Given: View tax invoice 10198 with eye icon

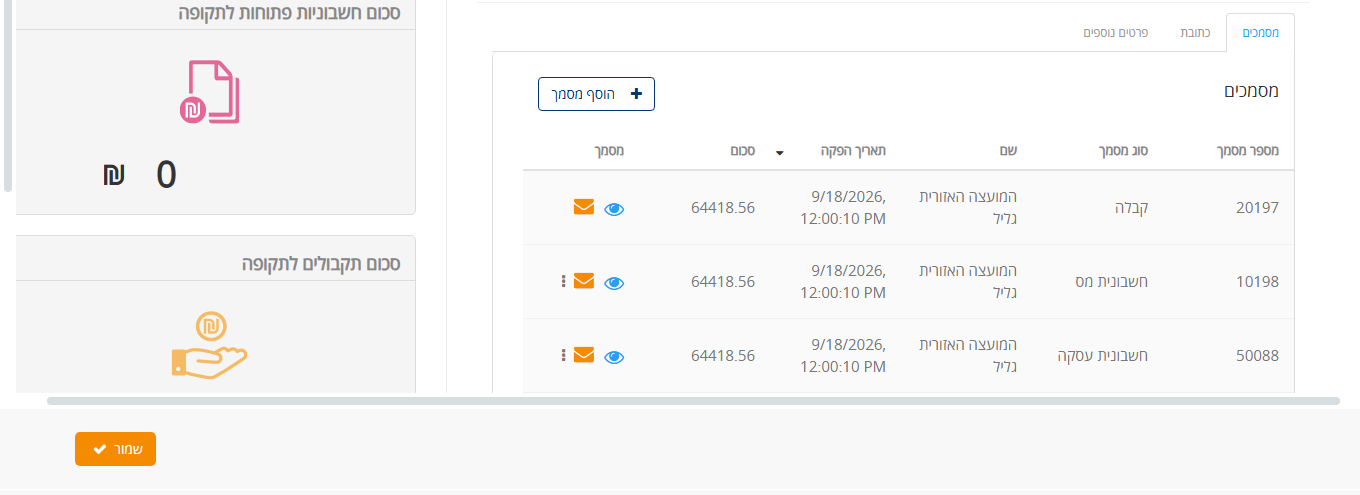Looking at the screenshot, I should click(x=614, y=283).
